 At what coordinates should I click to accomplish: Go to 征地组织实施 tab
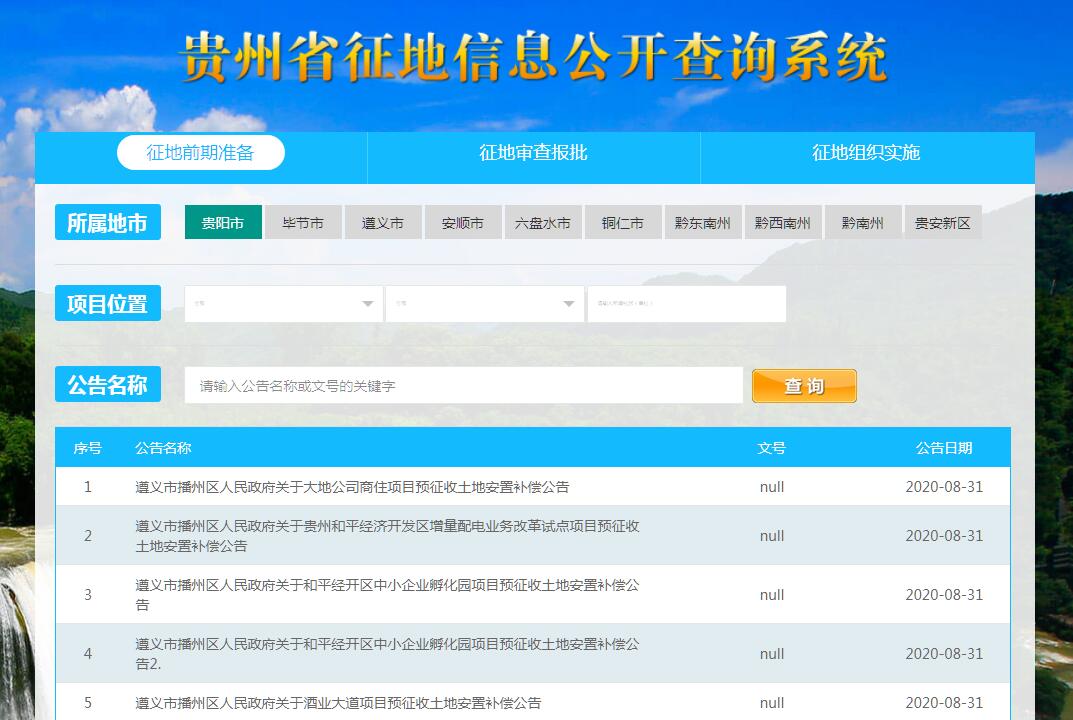tap(866, 153)
